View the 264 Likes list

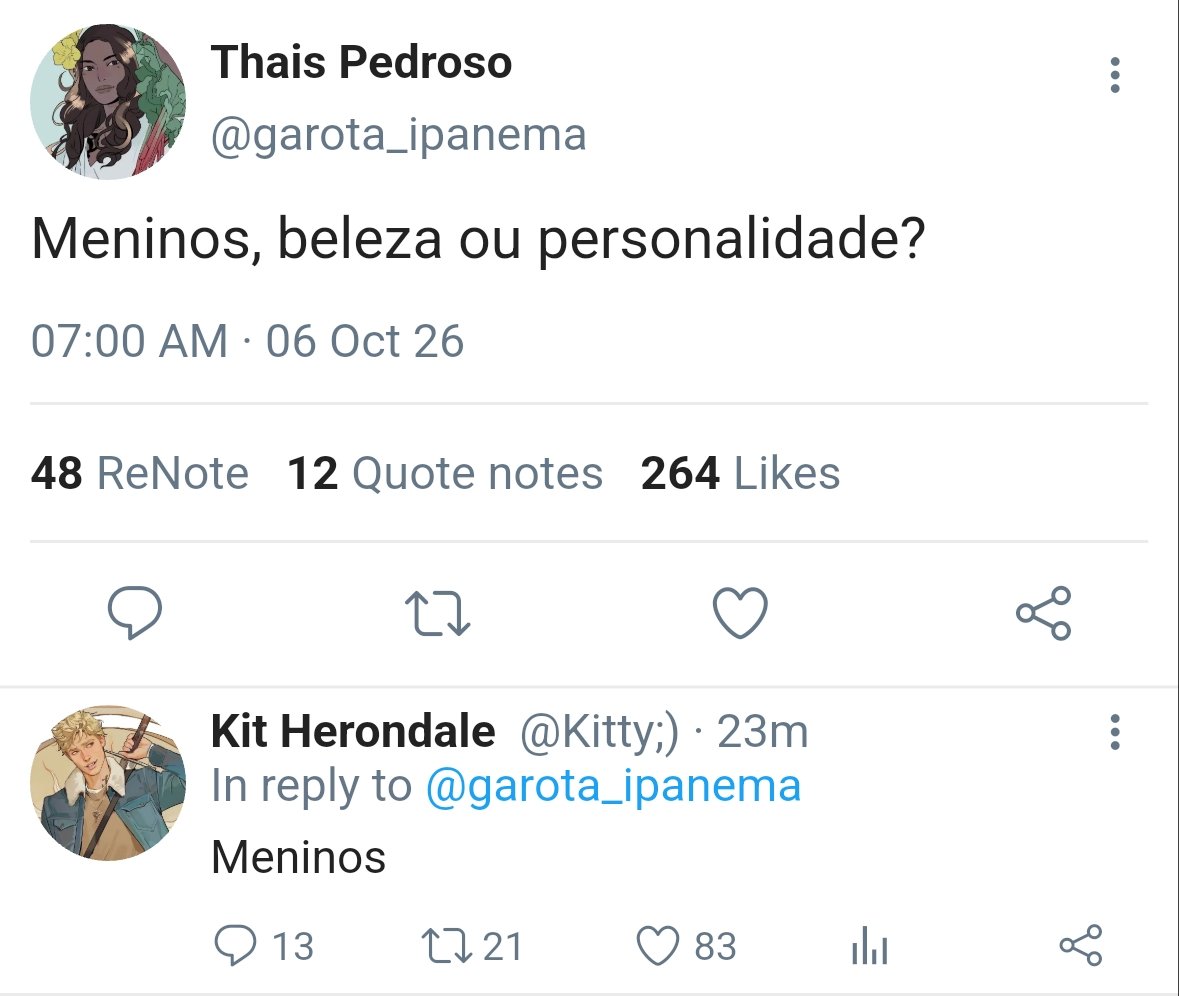pyautogui.click(x=741, y=474)
